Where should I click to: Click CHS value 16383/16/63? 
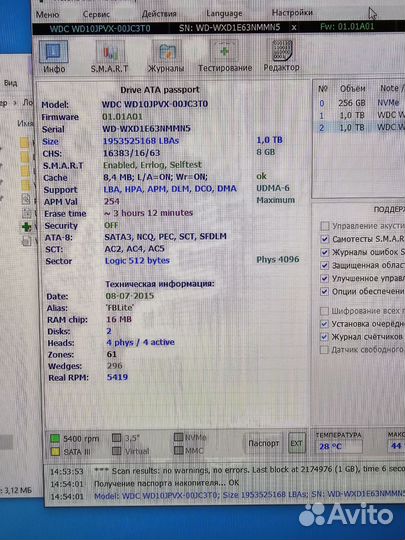132,153
